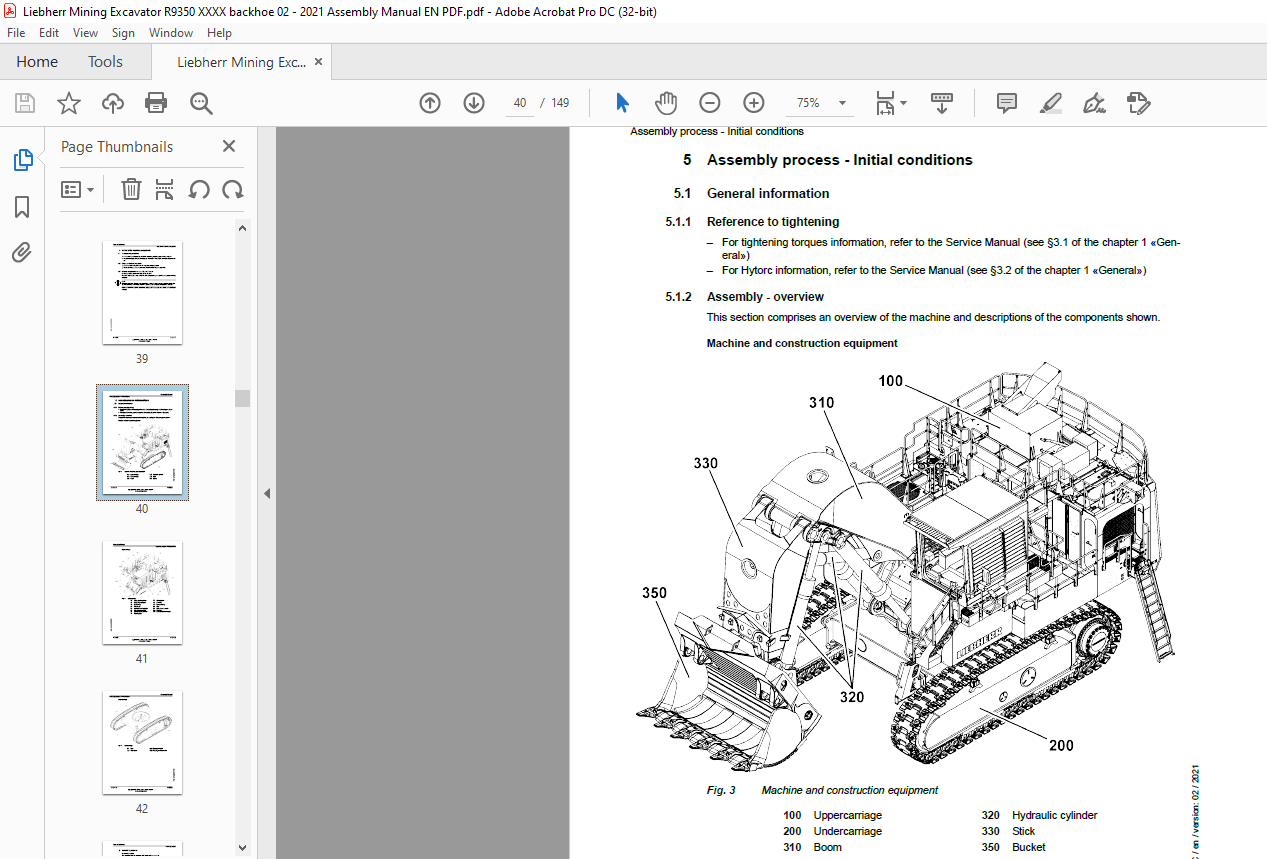Delete selected pages with trash icon
Viewport: 1267px width, 859px height.
(x=131, y=190)
